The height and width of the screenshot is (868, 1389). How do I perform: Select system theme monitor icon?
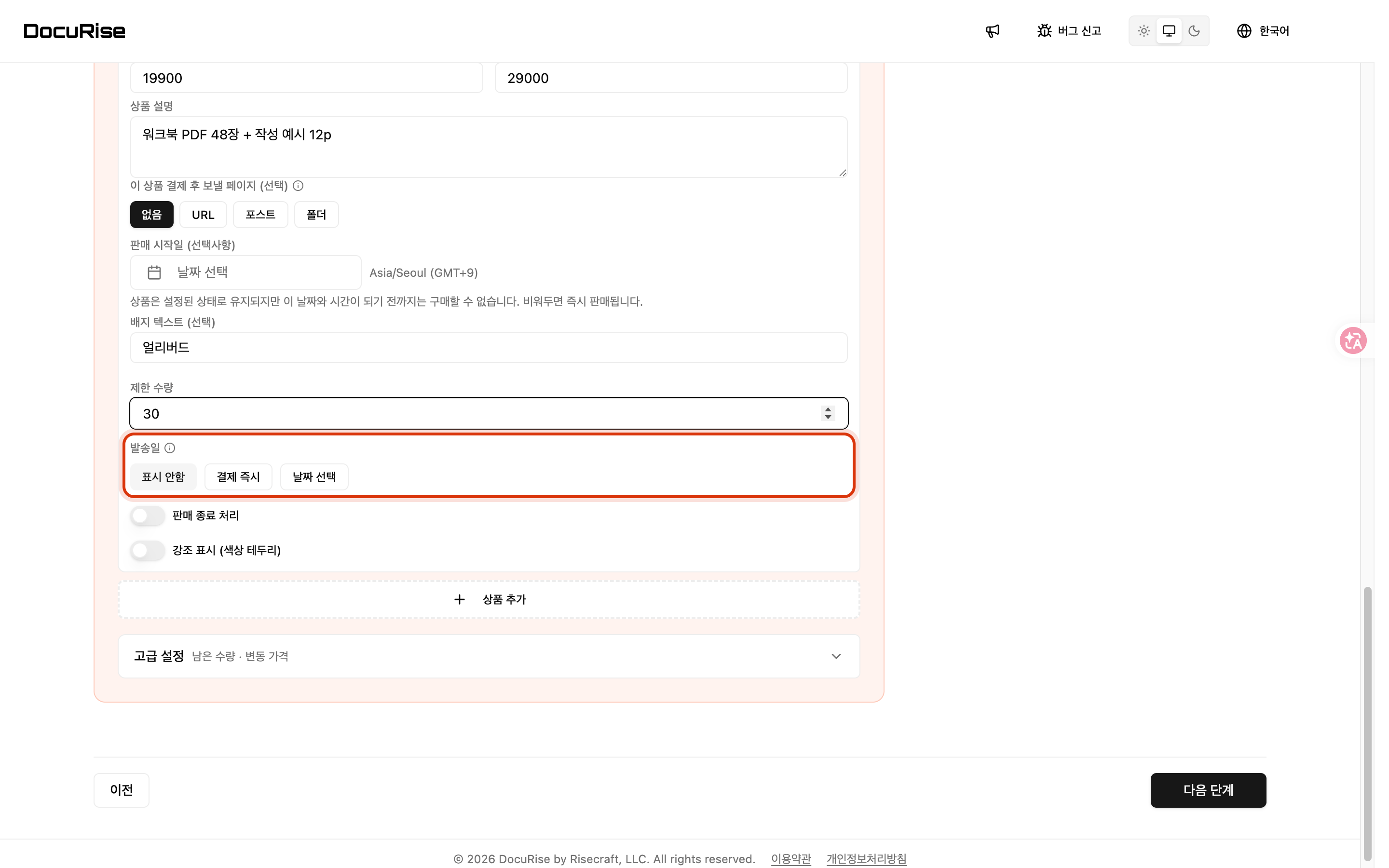[1169, 31]
